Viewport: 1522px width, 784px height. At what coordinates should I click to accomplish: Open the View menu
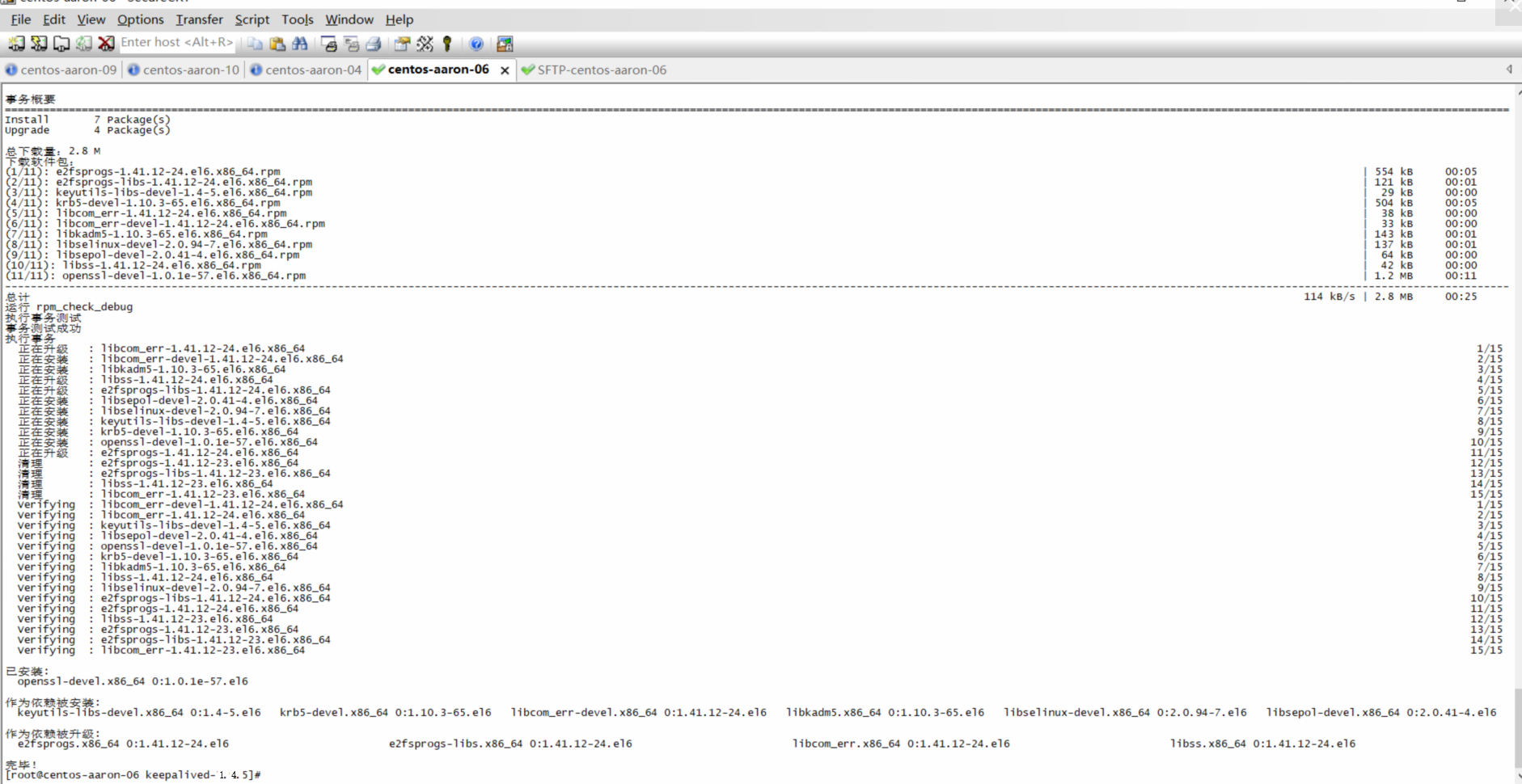[91, 19]
